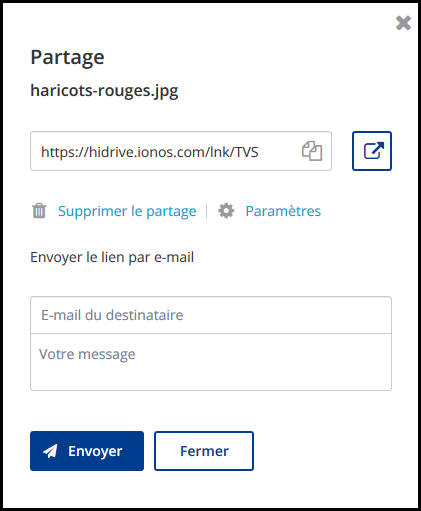
Task: Close the Partage dialog with the X
Action: (x=403, y=23)
